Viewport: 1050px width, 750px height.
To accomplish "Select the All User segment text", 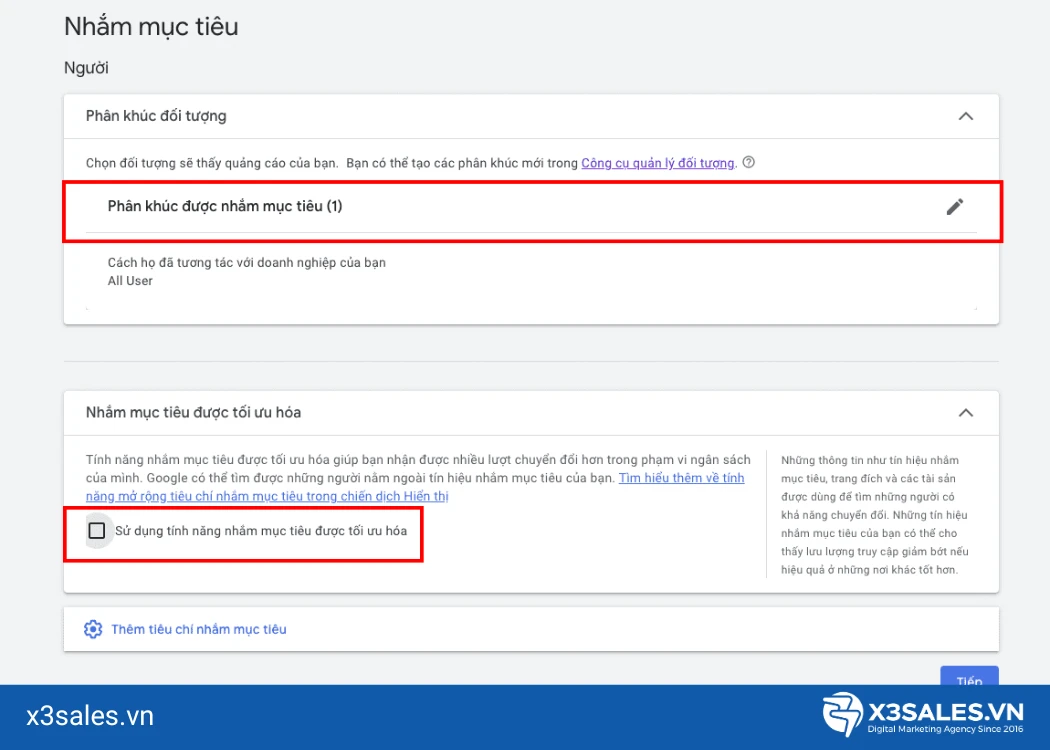I will coord(130,281).
